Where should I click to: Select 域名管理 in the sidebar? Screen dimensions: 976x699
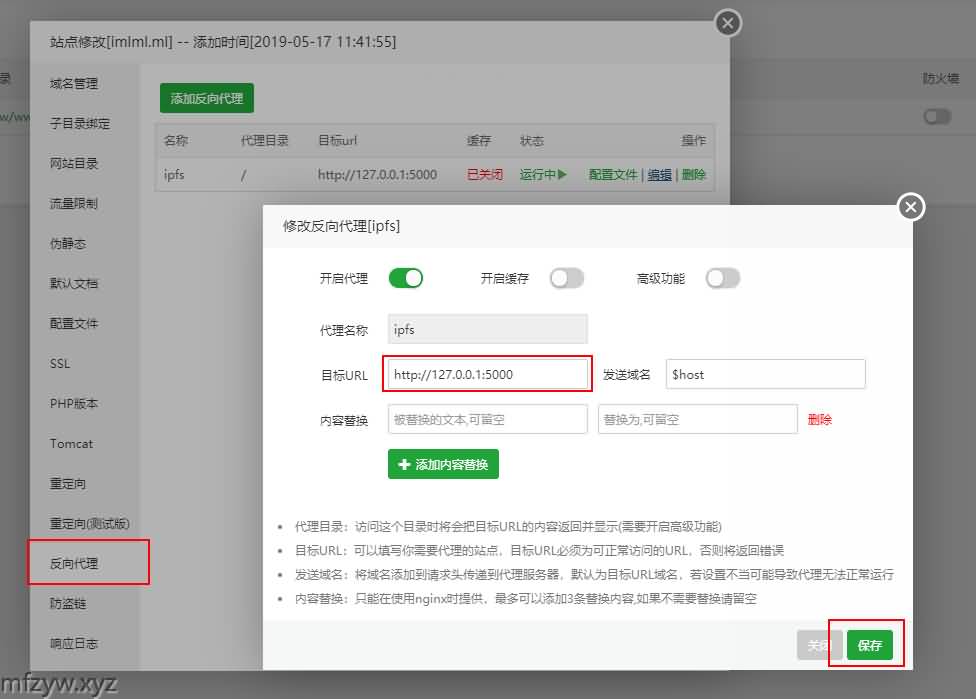(x=74, y=84)
